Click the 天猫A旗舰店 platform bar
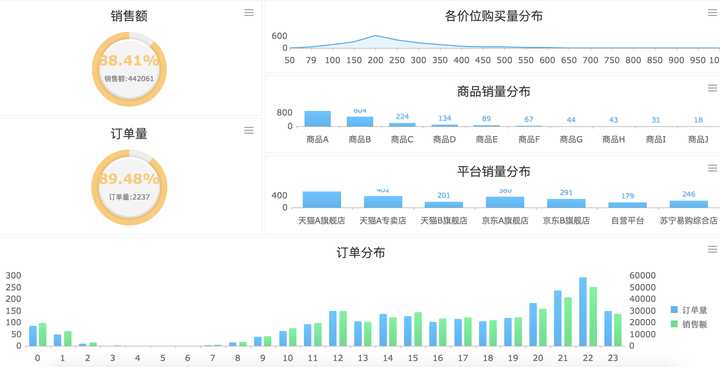This screenshot has width=720, height=367. 322,199
